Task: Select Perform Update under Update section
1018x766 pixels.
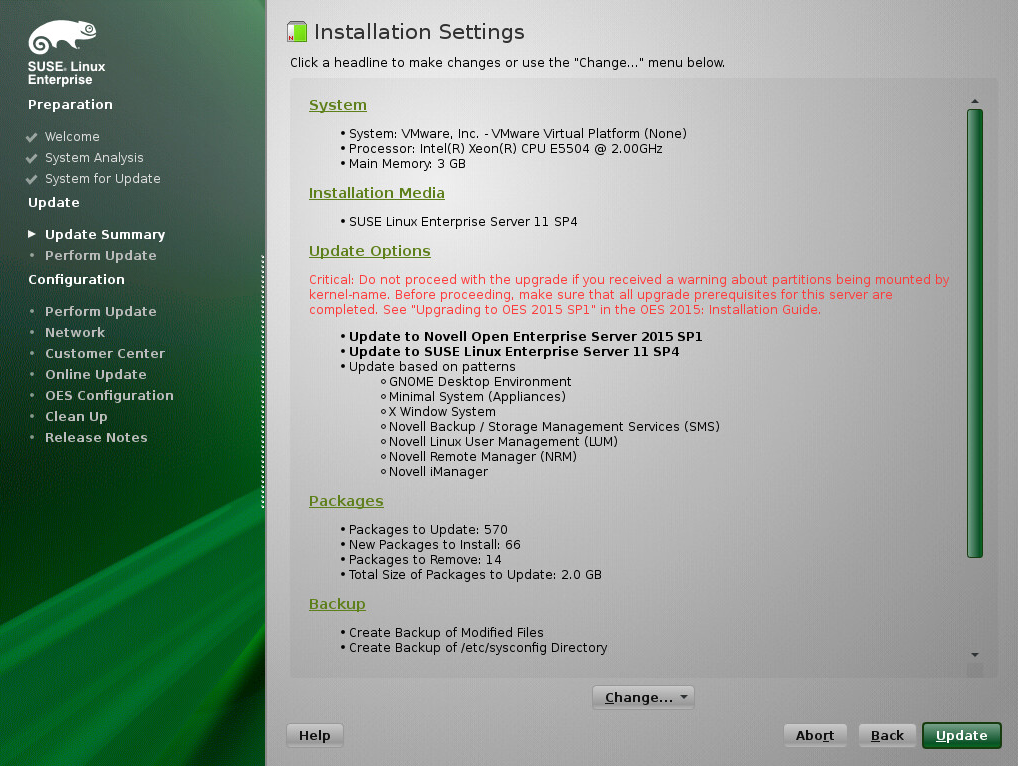Action: coord(101,255)
